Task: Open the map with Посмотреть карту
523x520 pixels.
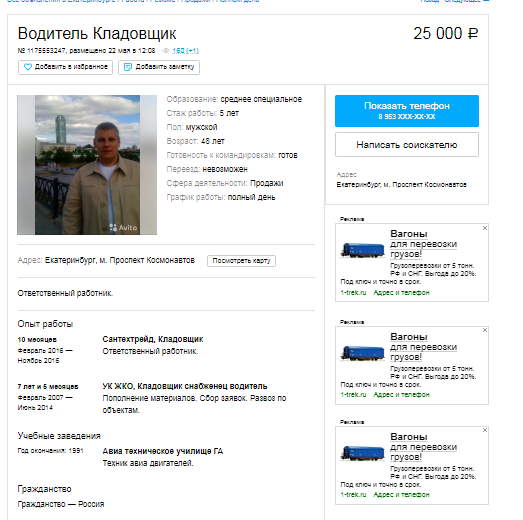Action: [241, 261]
